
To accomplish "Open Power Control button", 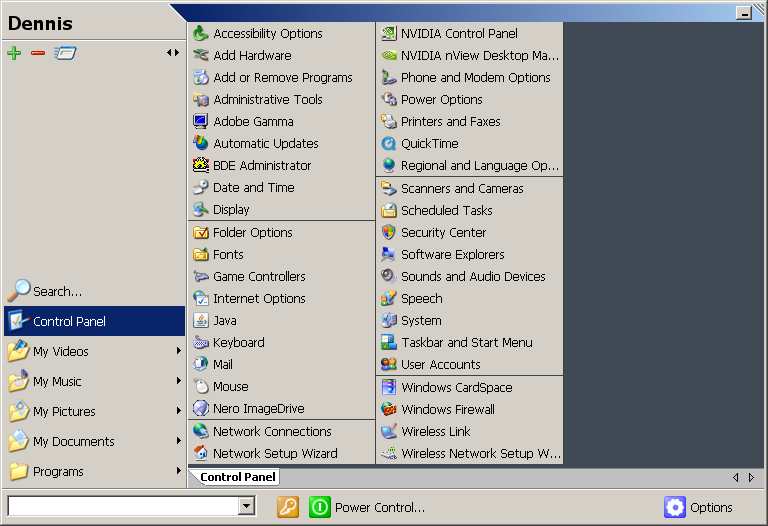I will 367,507.
